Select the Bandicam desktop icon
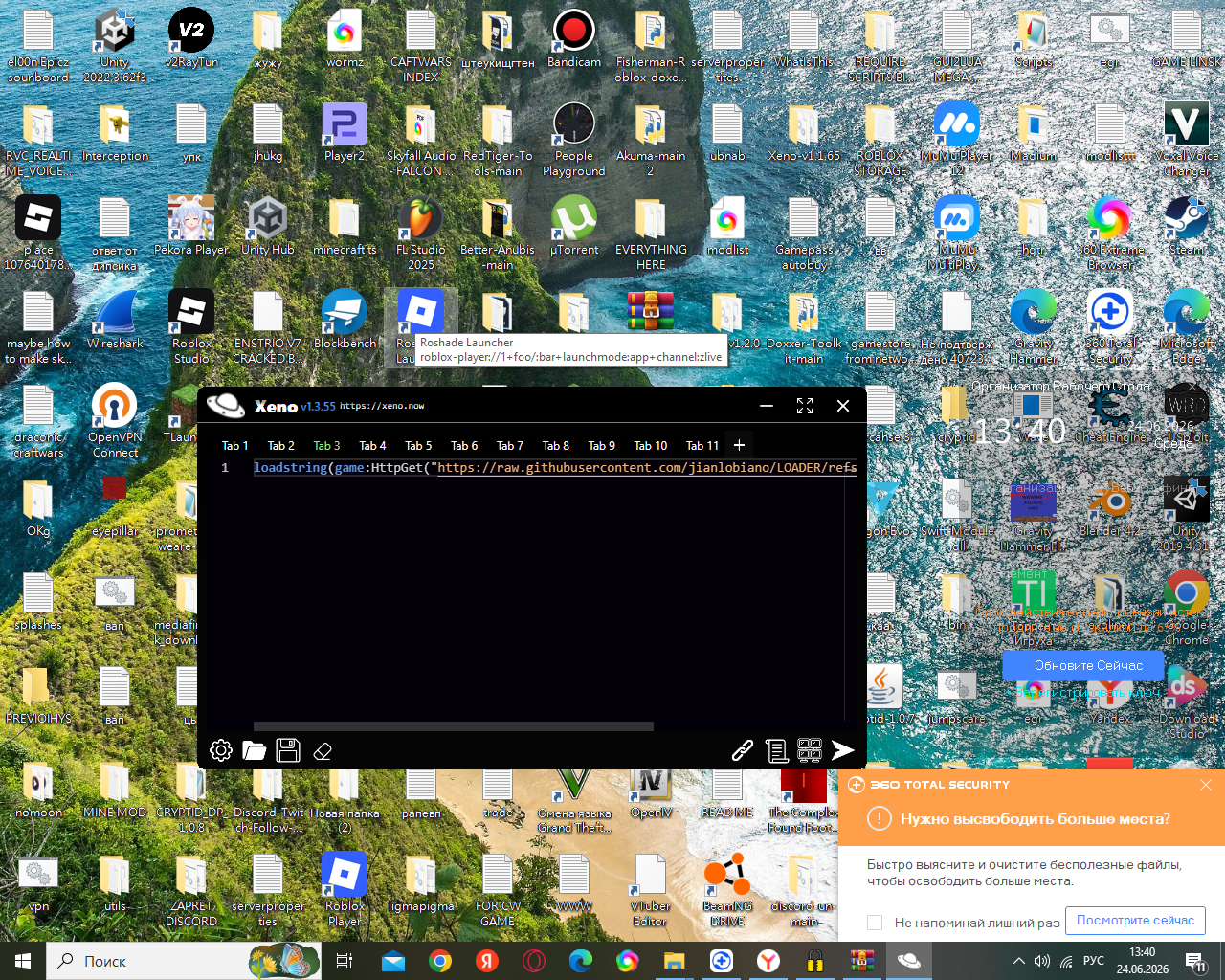Screen dimensions: 1225x980 click(574, 40)
